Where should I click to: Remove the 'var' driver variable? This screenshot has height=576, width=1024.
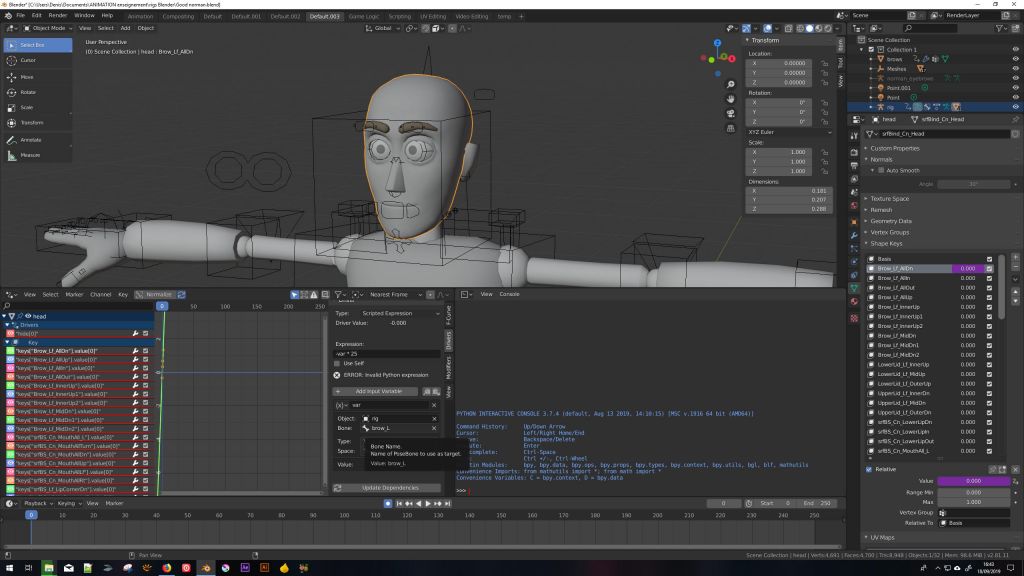(x=434, y=406)
